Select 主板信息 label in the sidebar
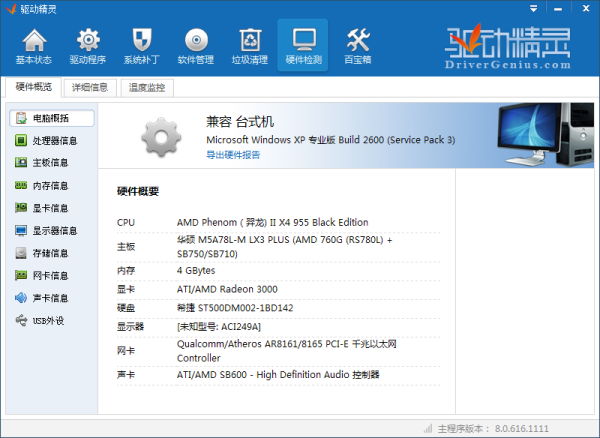 click(x=51, y=163)
